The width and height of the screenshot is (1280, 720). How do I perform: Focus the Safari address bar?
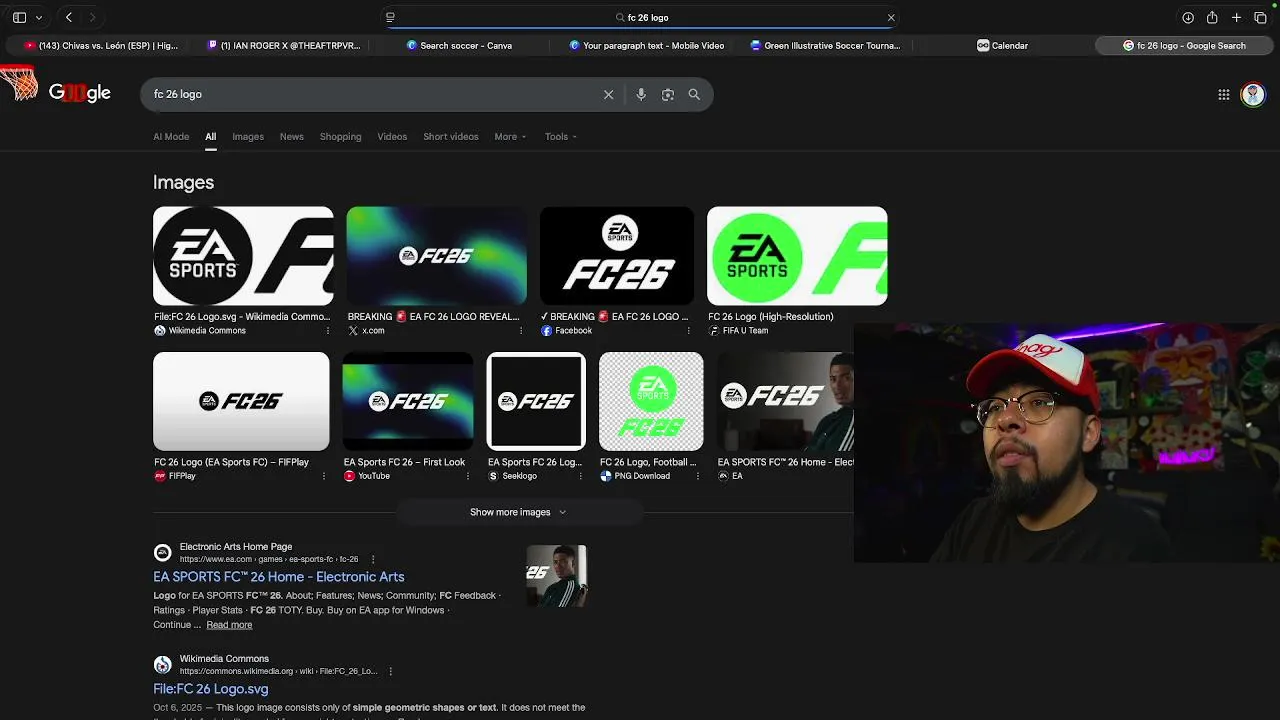click(640, 17)
